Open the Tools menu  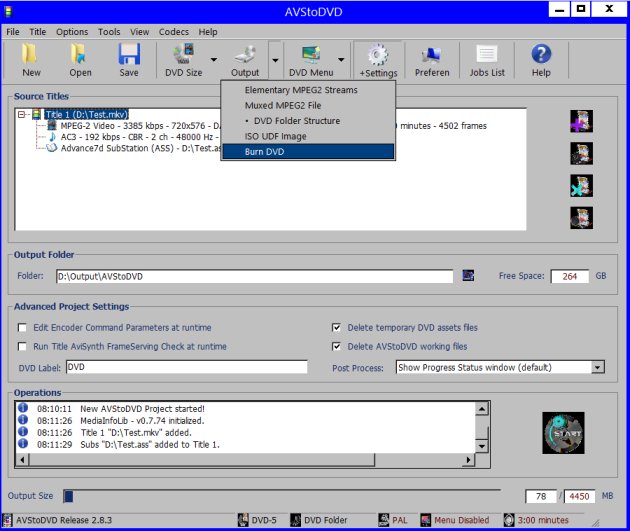coord(109,32)
